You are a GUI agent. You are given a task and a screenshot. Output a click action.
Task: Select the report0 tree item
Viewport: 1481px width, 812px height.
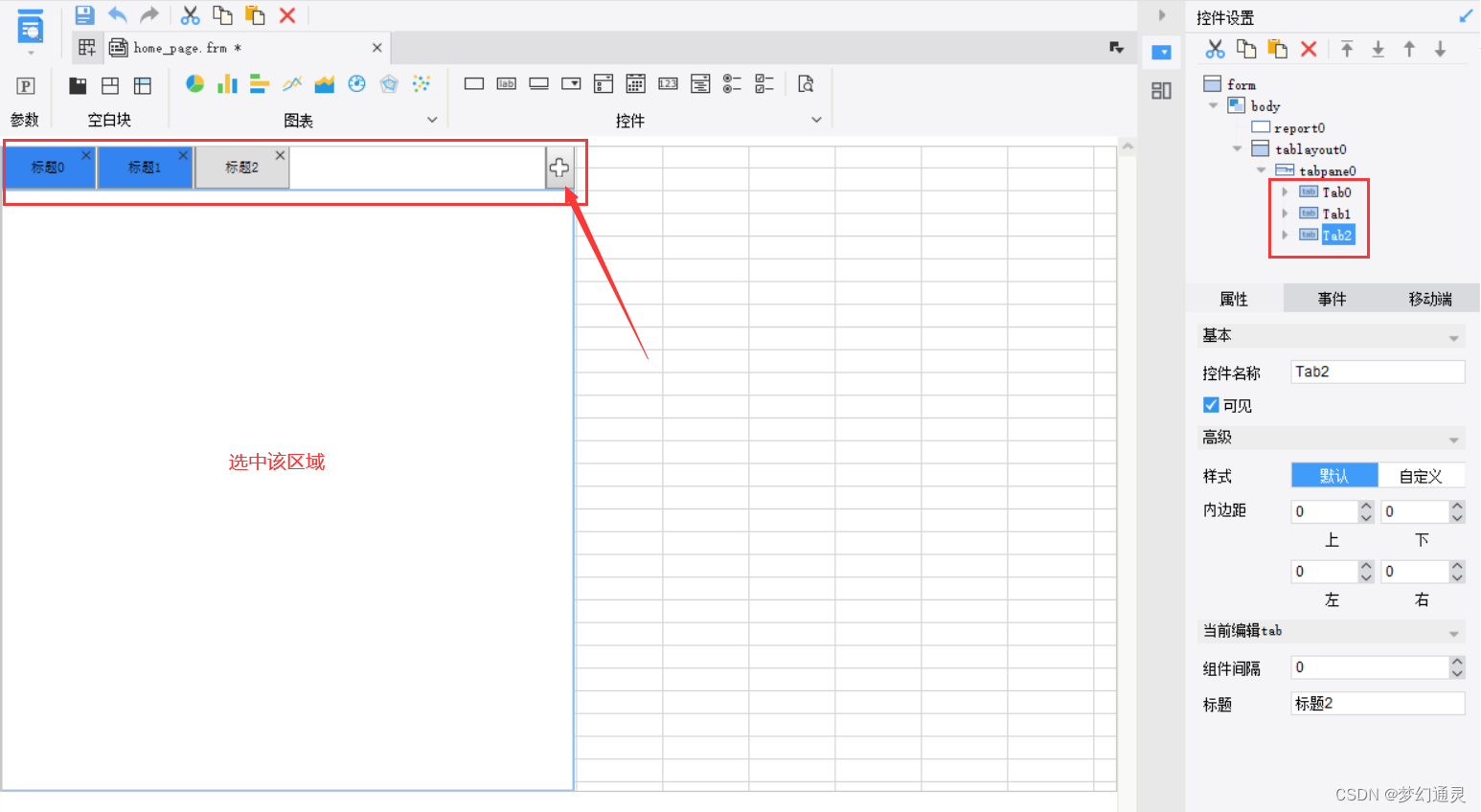pyautogui.click(x=1288, y=127)
